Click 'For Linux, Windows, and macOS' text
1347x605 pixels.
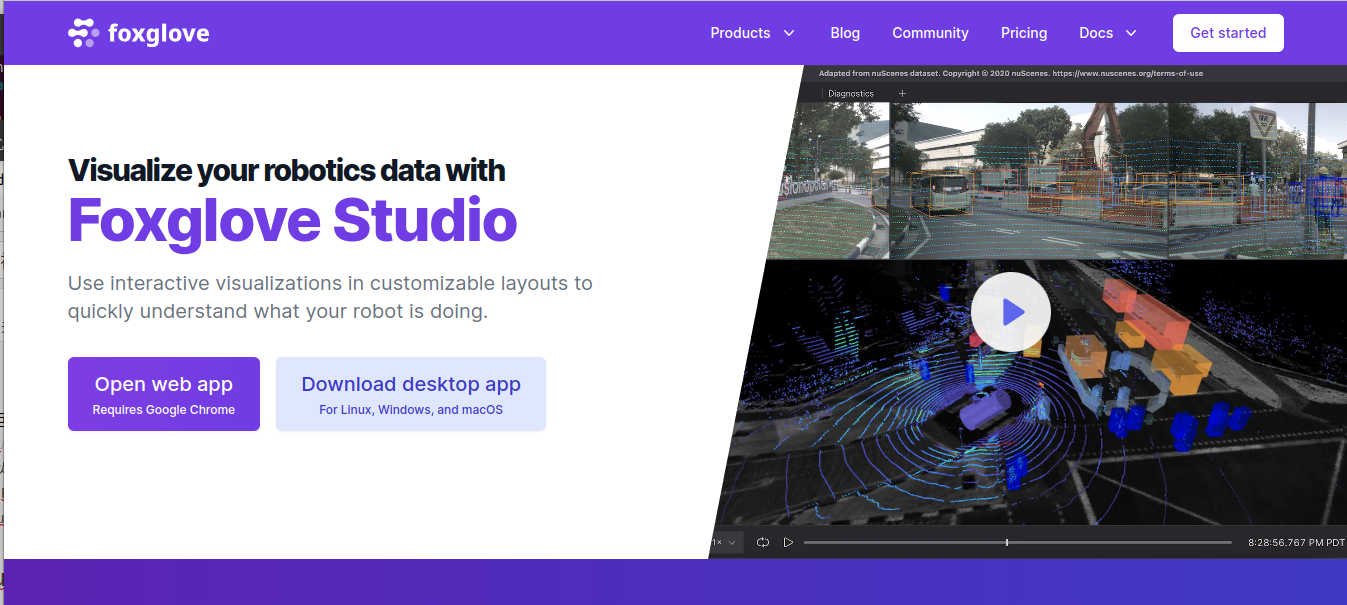tap(411, 410)
